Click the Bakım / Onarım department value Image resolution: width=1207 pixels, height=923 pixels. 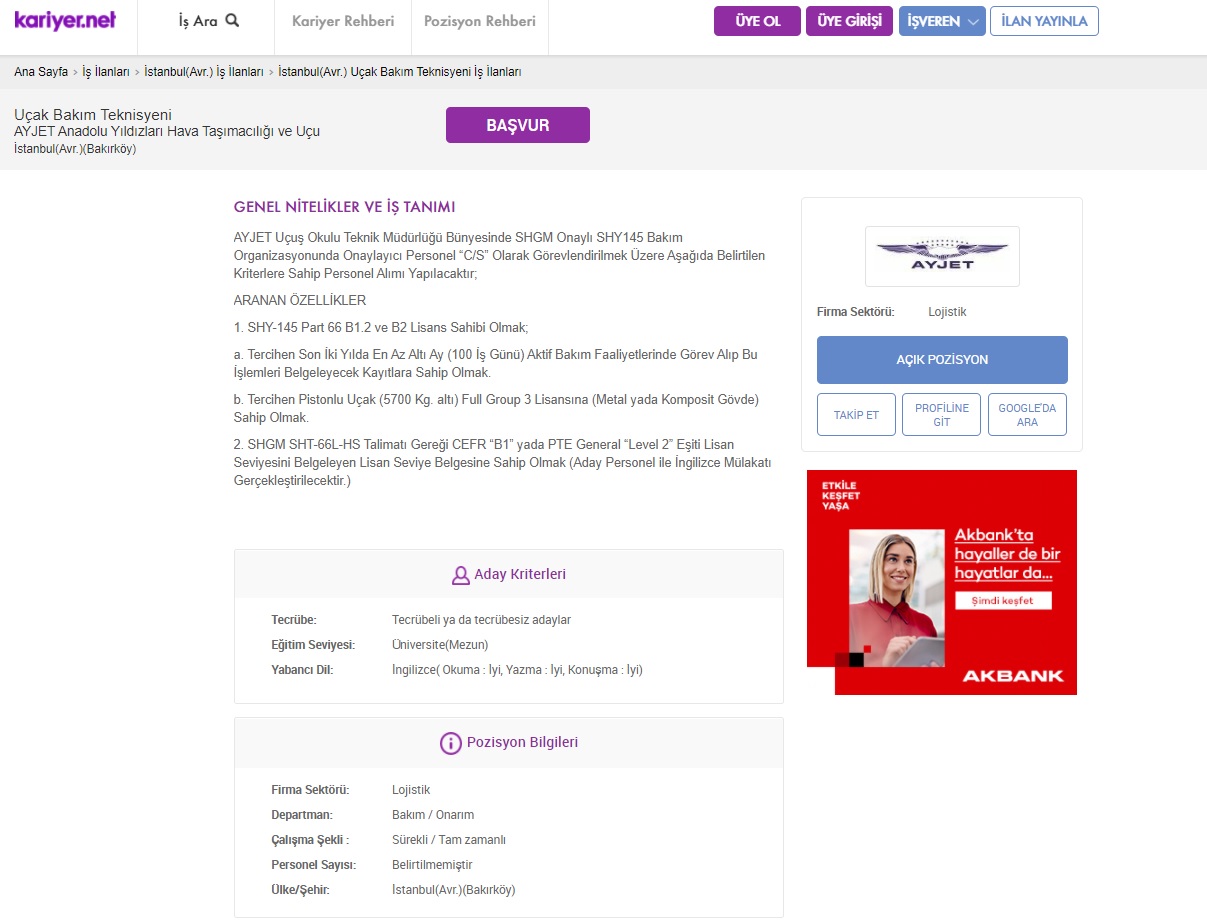pos(433,815)
